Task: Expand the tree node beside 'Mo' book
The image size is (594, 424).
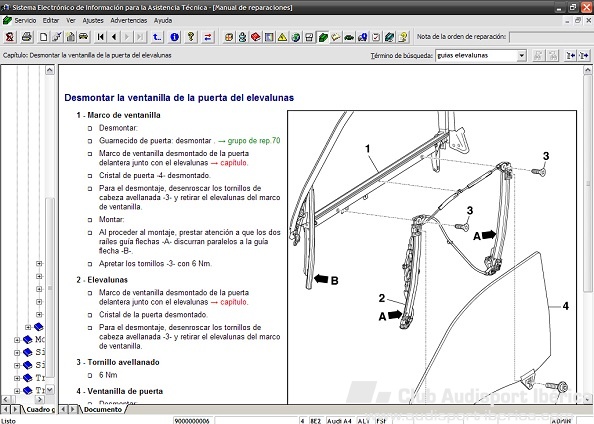Action: pos(17,340)
